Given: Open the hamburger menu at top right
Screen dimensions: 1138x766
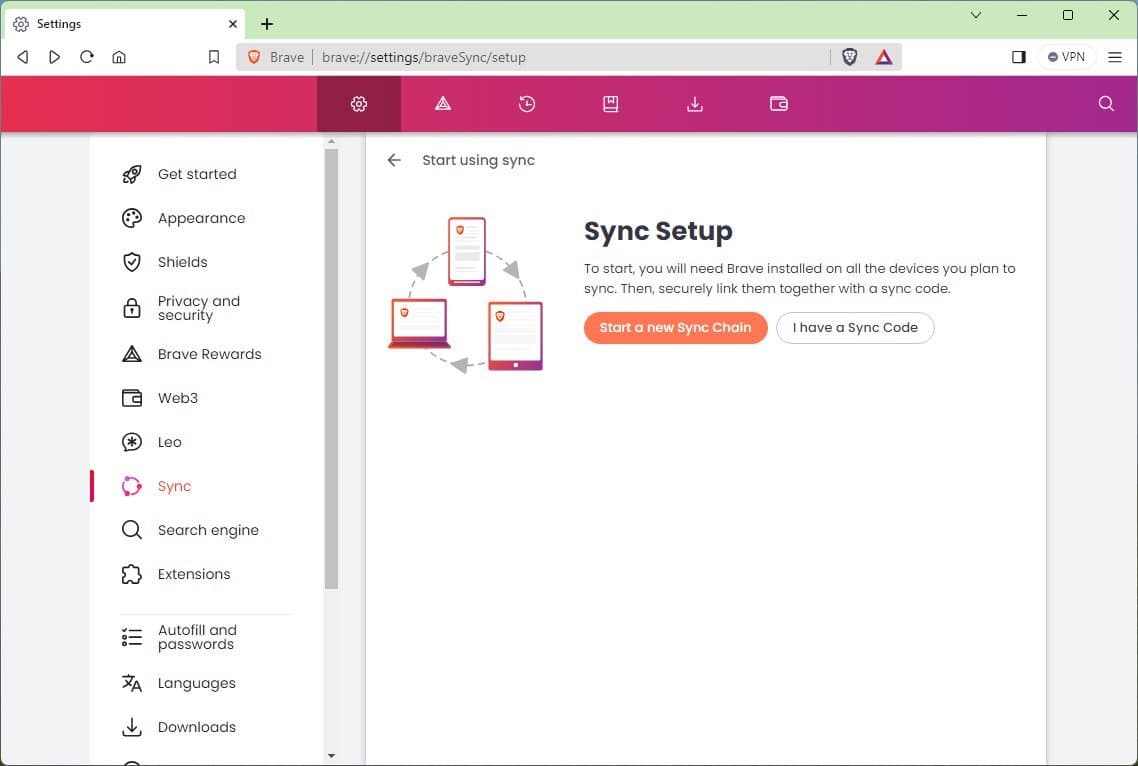Looking at the screenshot, I should (x=1115, y=57).
